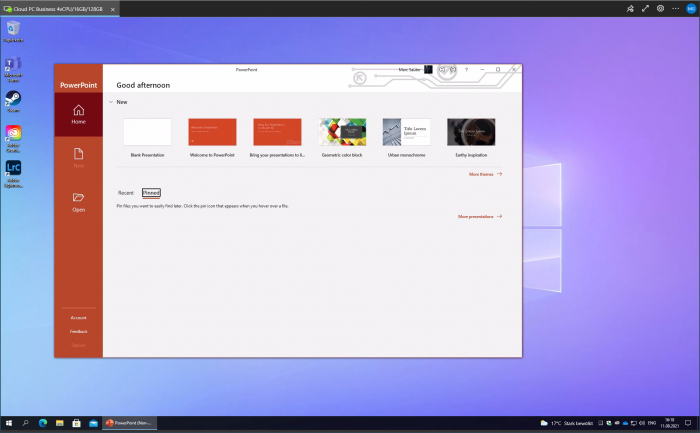Follow the More themes link
Image resolution: width=700 pixels, height=433 pixels.
485,174
